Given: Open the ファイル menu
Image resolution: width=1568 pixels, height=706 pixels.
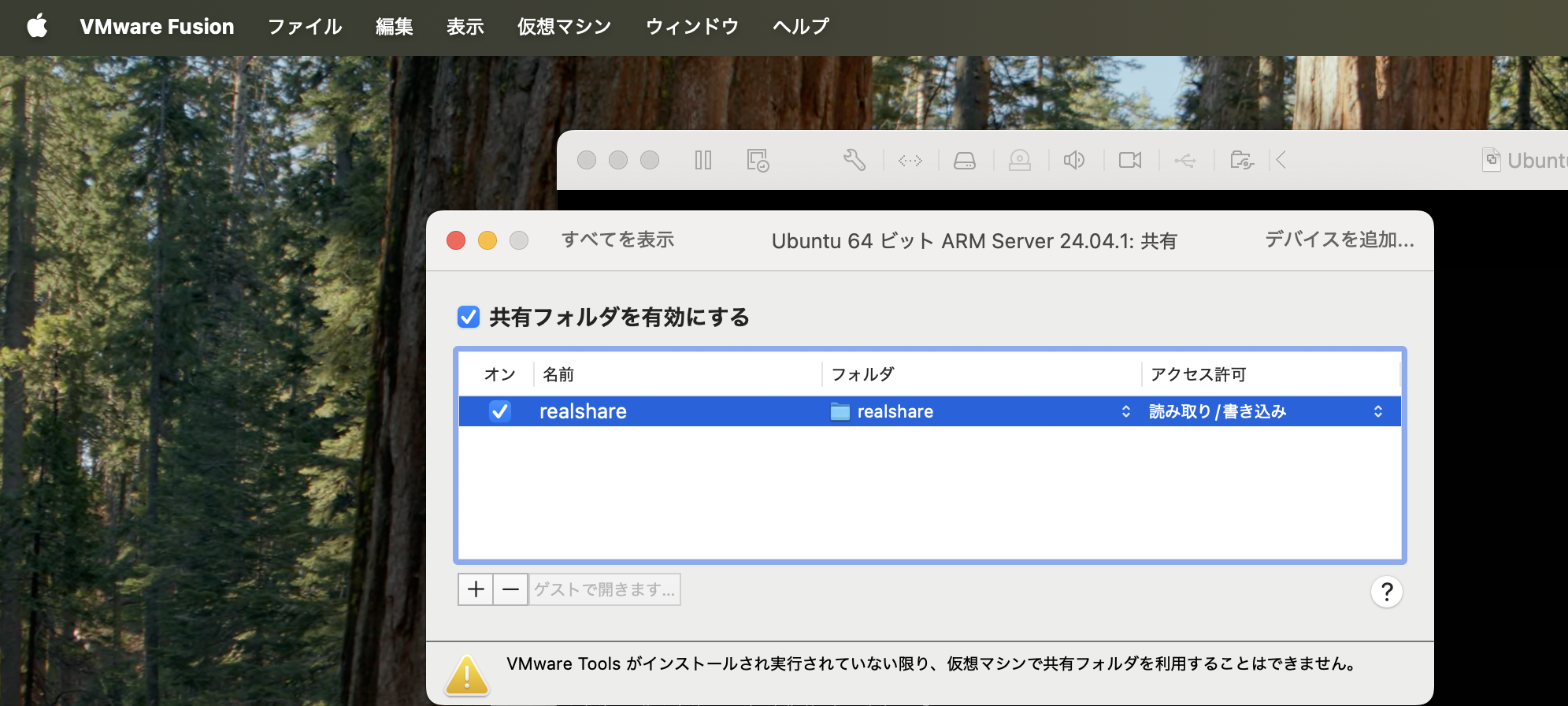Looking at the screenshot, I should (x=305, y=27).
